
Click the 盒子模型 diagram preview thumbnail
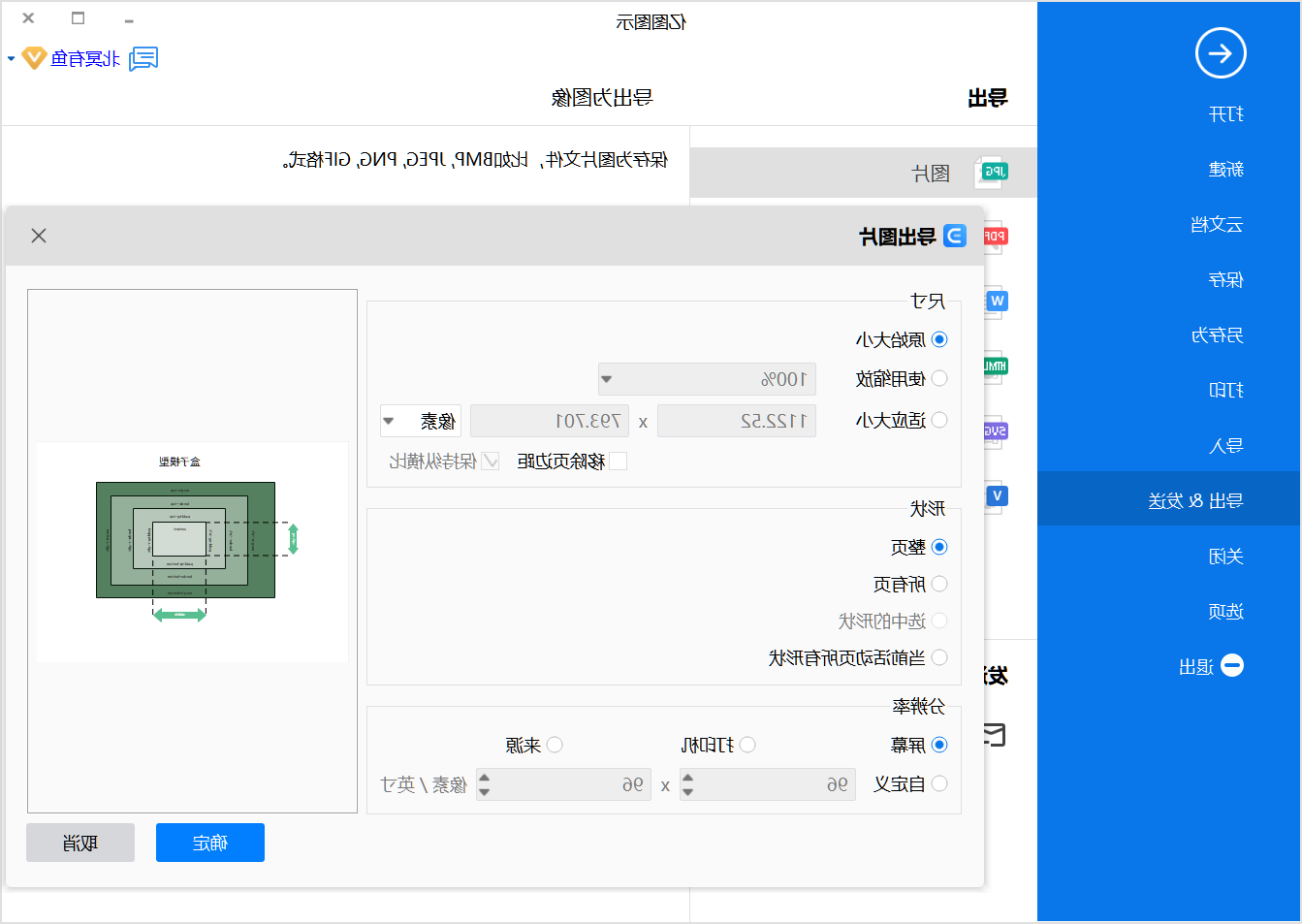(x=192, y=552)
